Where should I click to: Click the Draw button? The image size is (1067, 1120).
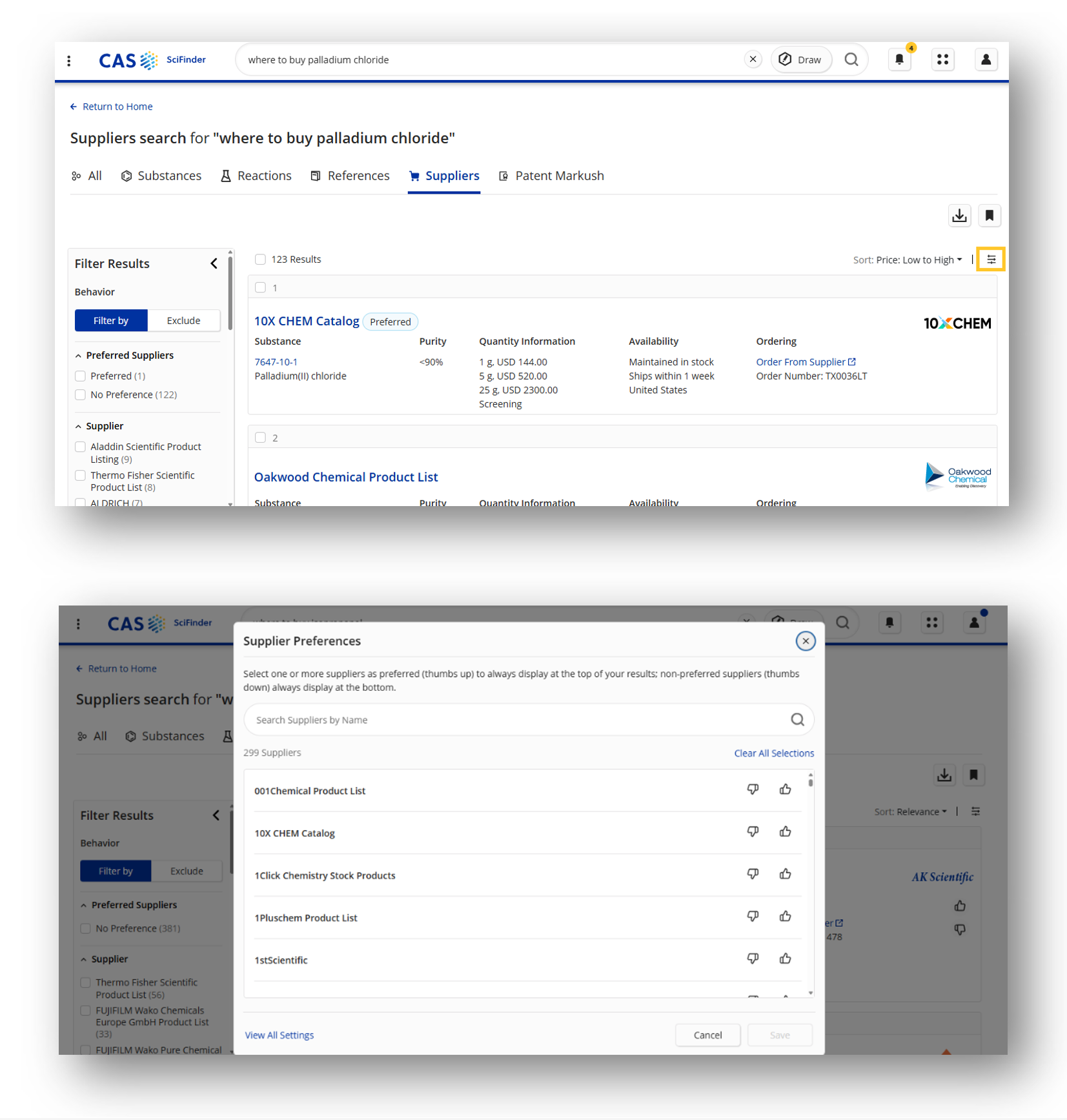(800, 59)
